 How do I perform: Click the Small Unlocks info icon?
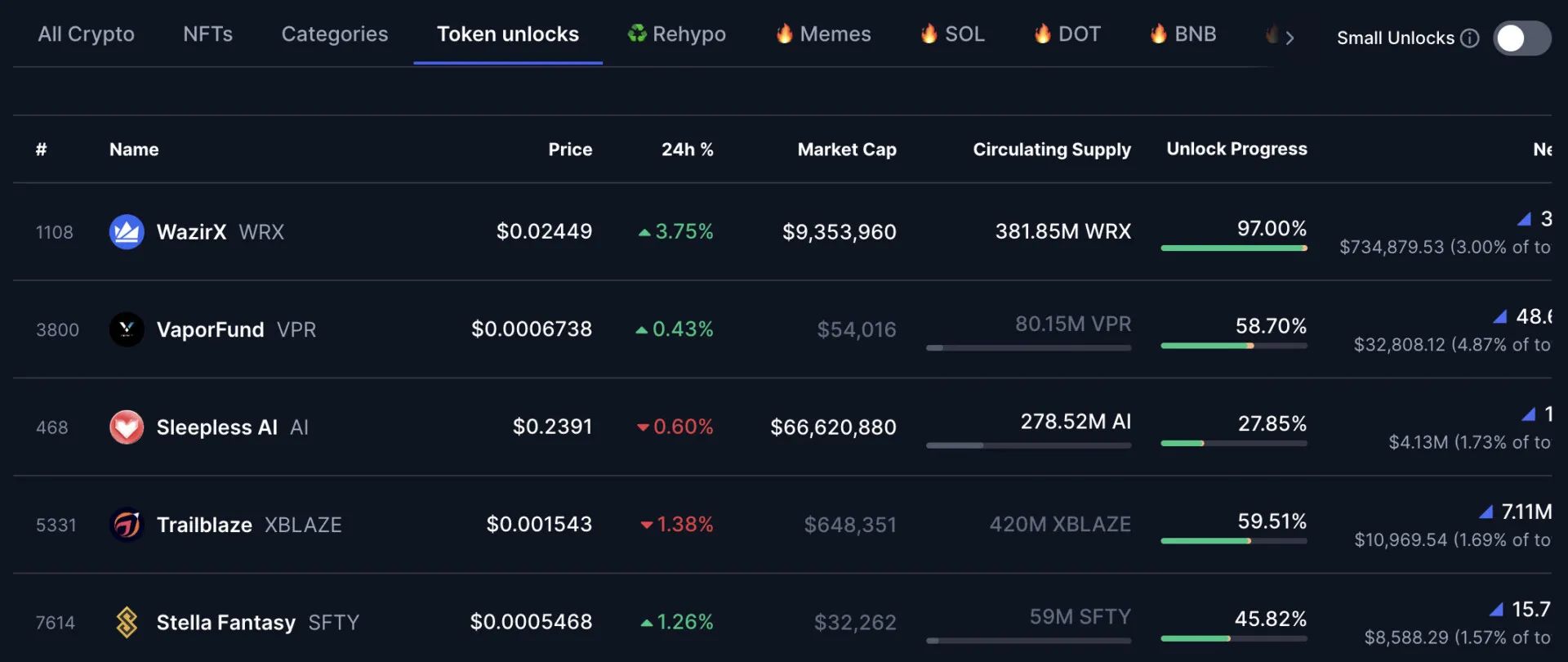tap(1469, 38)
